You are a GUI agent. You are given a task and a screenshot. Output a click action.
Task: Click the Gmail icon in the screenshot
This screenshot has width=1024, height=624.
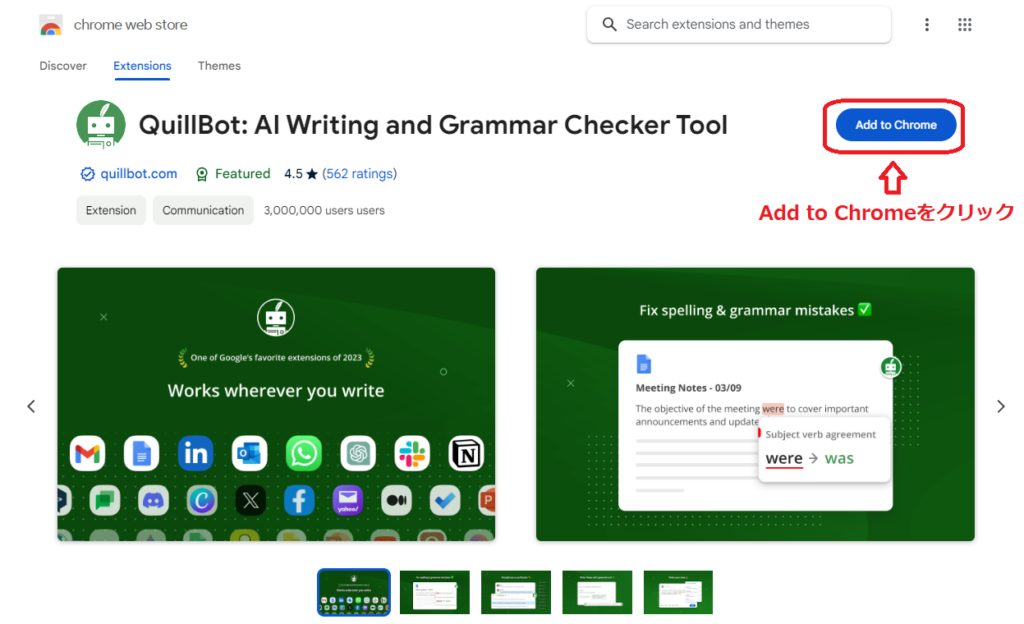coord(88,453)
